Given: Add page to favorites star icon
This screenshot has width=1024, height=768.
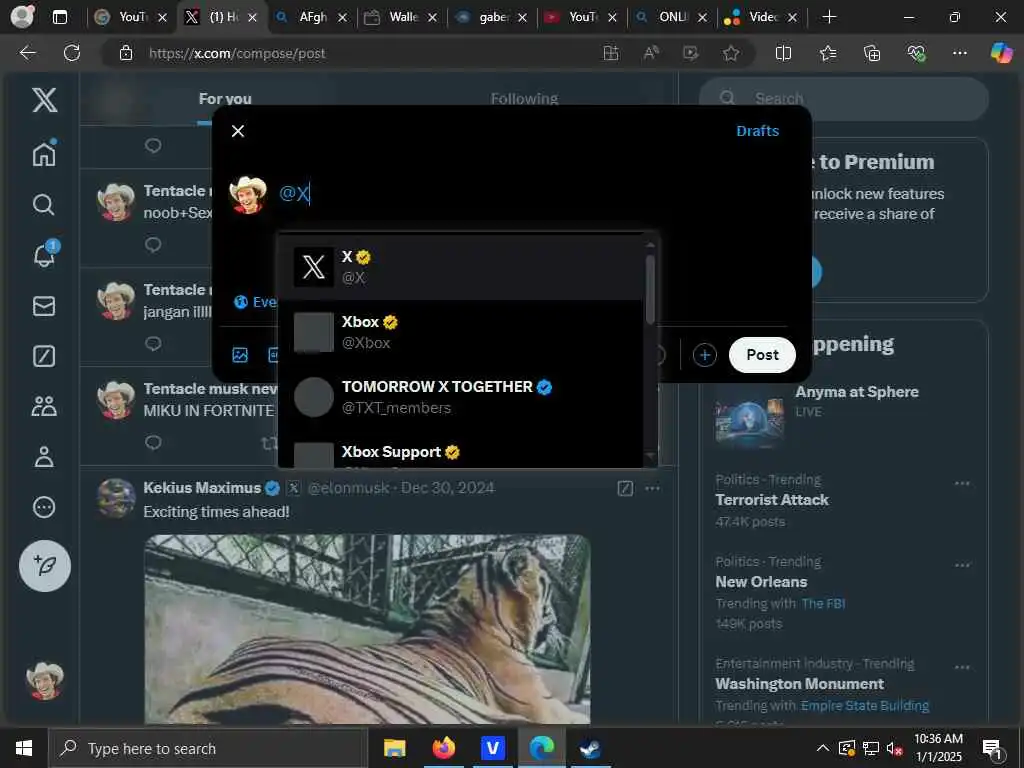Looking at the screenshot, I should [731, 53].
